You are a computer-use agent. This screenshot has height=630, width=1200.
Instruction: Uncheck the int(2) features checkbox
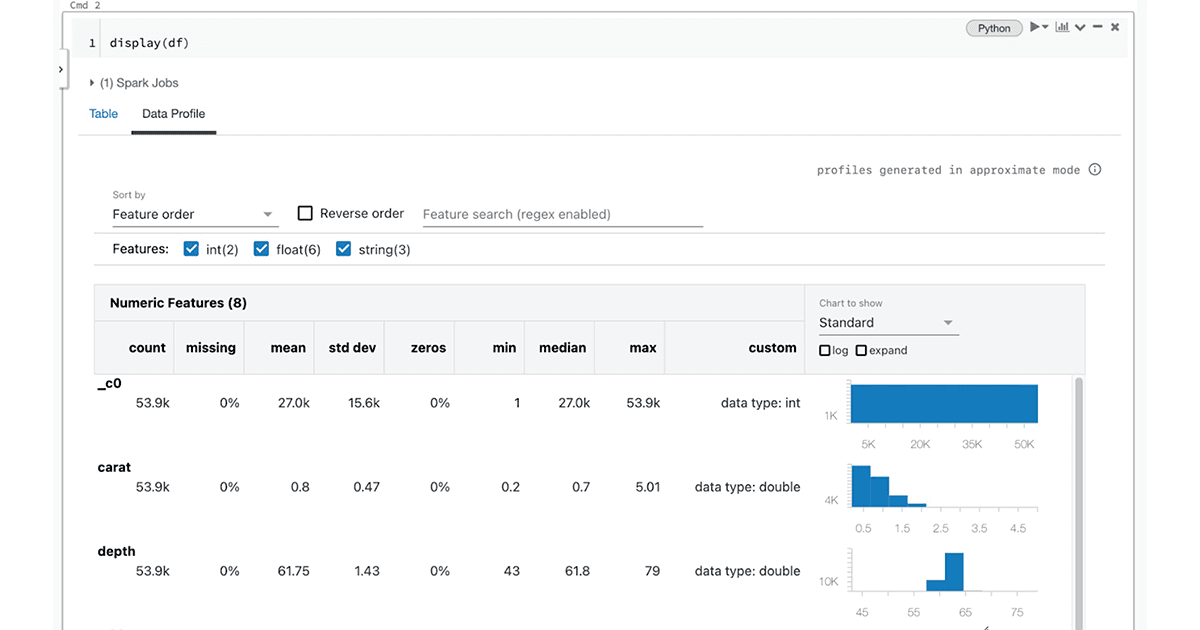coord(192,249)
